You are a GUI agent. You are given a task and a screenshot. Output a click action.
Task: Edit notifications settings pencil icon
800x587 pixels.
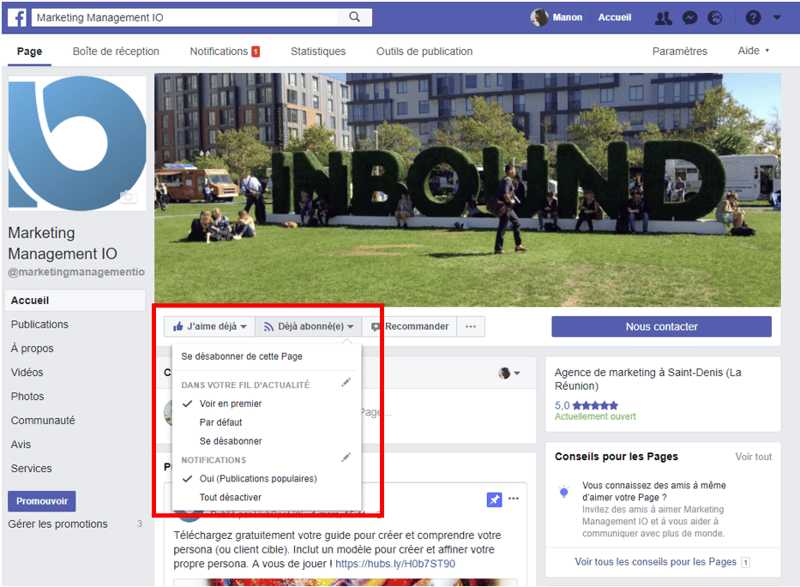pyautogui.click(x=346, y=457)
